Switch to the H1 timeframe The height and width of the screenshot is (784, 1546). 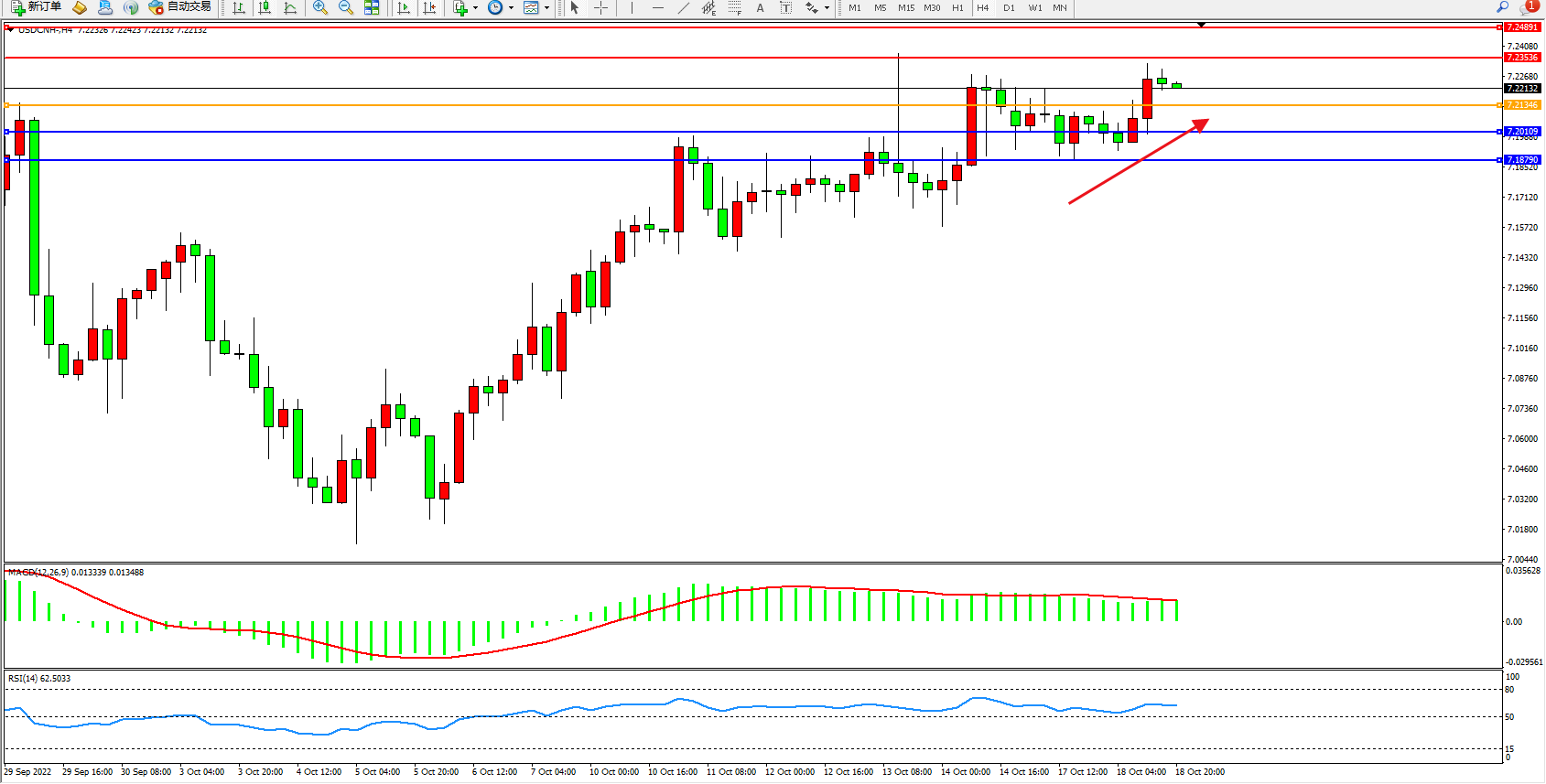[957, 7]
